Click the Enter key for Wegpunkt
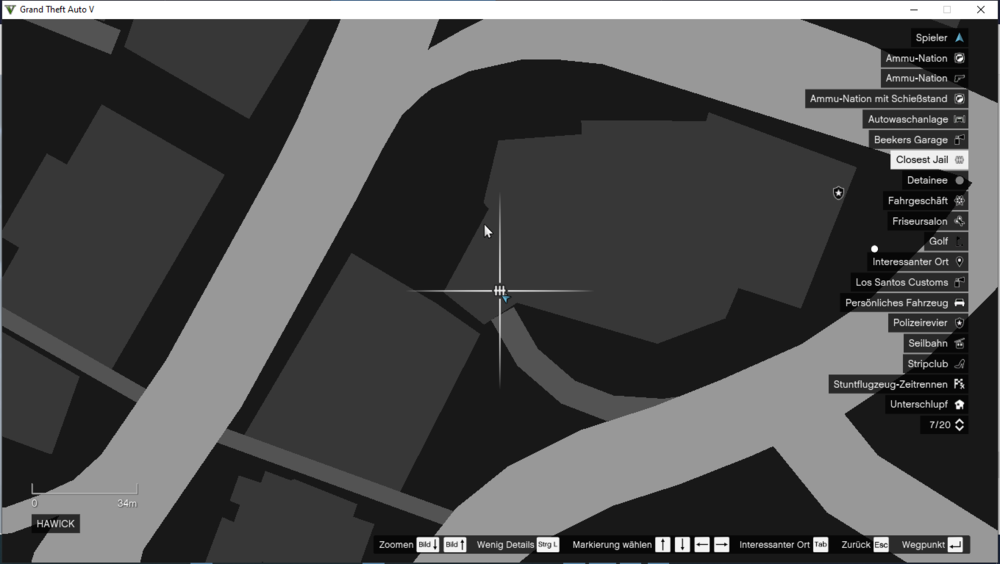This screenshot has width=1000, height=564. [955, 545]
